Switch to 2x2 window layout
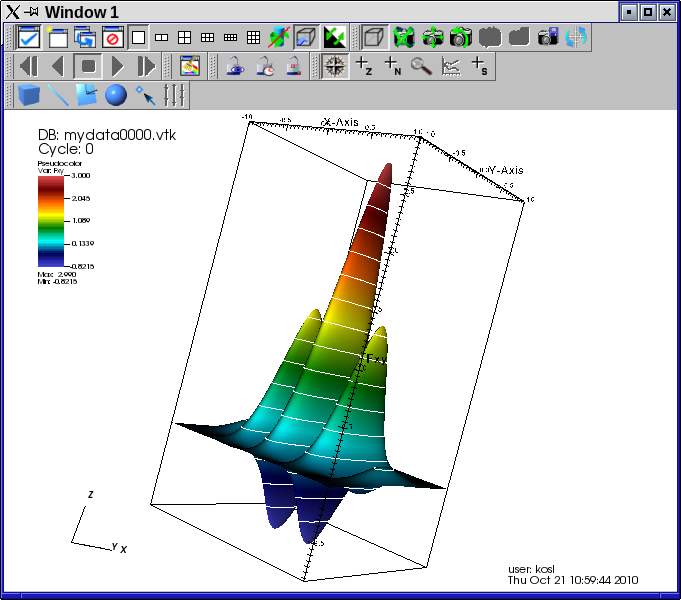Image resolution: width=681 pixels, height=600 pixels. (x=185, y=38)
